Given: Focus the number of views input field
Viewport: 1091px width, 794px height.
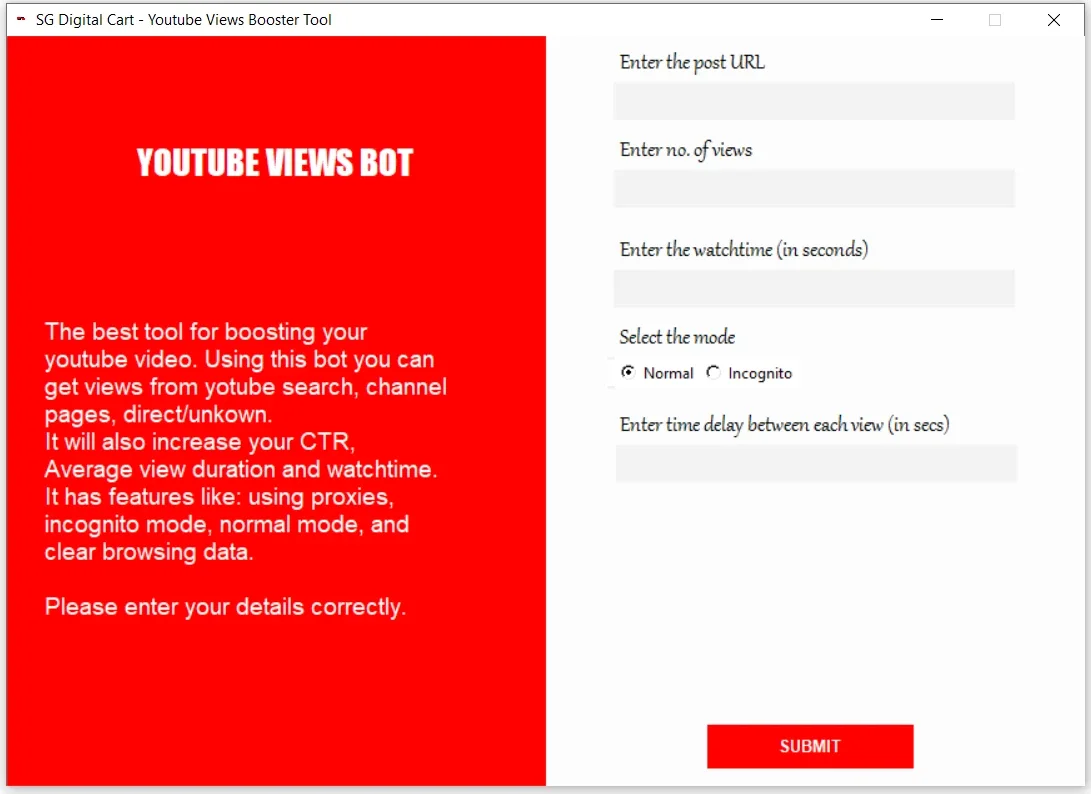Looking at the screenshot, I should pos(813,188).
